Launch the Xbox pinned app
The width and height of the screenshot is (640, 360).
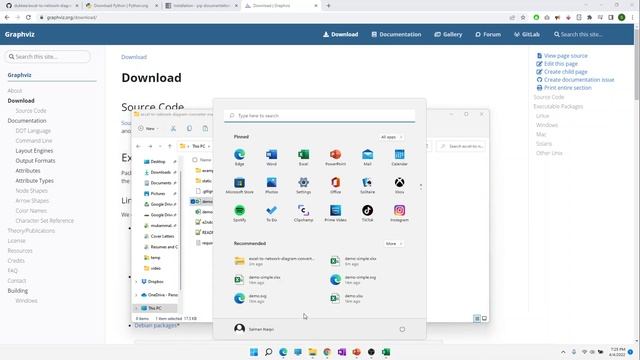(x=399, y=185)
